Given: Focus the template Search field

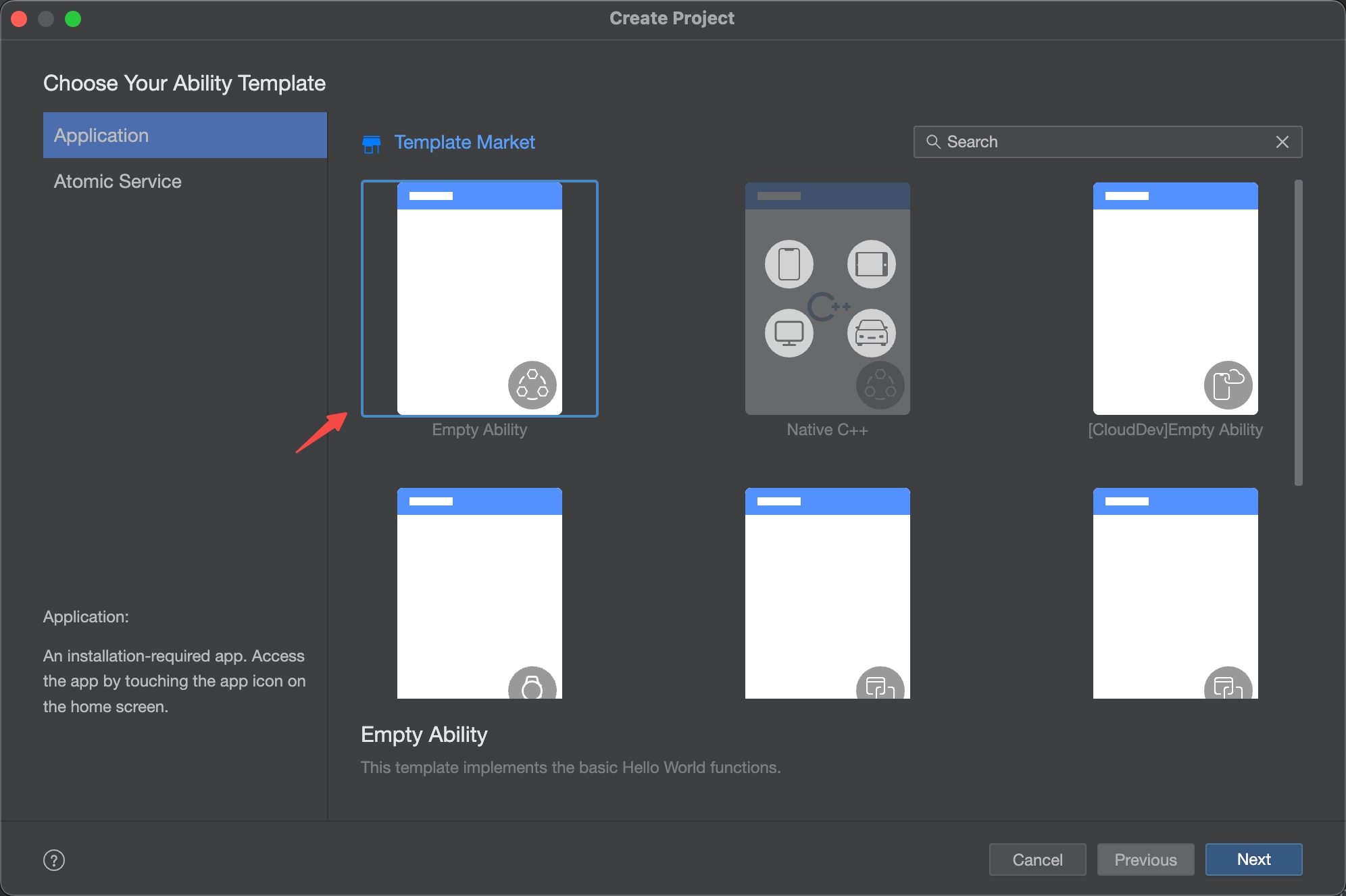Looking at the screenshot, I should pyautogui.click(x=1107, y=142).
